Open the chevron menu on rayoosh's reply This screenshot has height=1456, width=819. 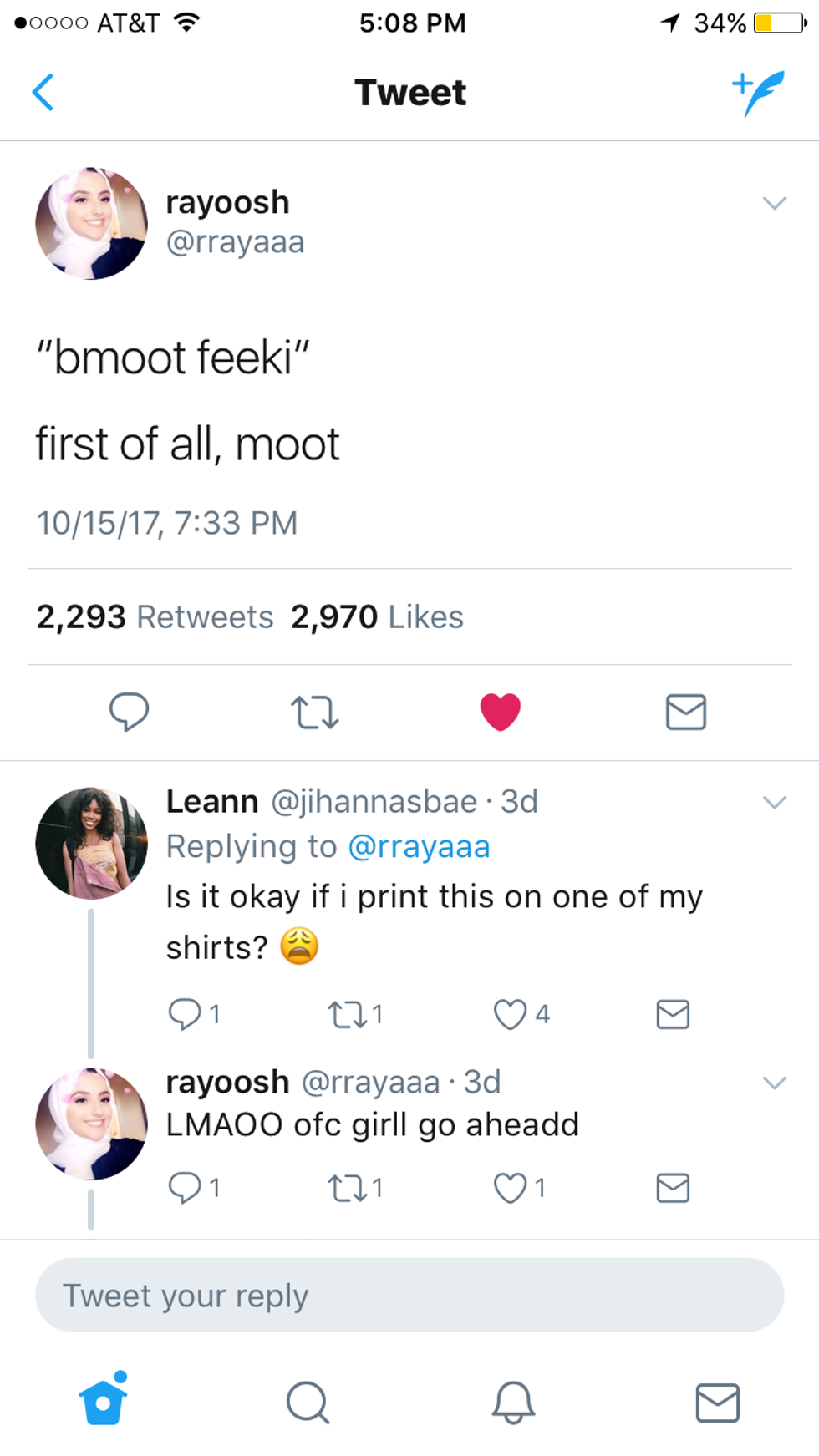775,1083
